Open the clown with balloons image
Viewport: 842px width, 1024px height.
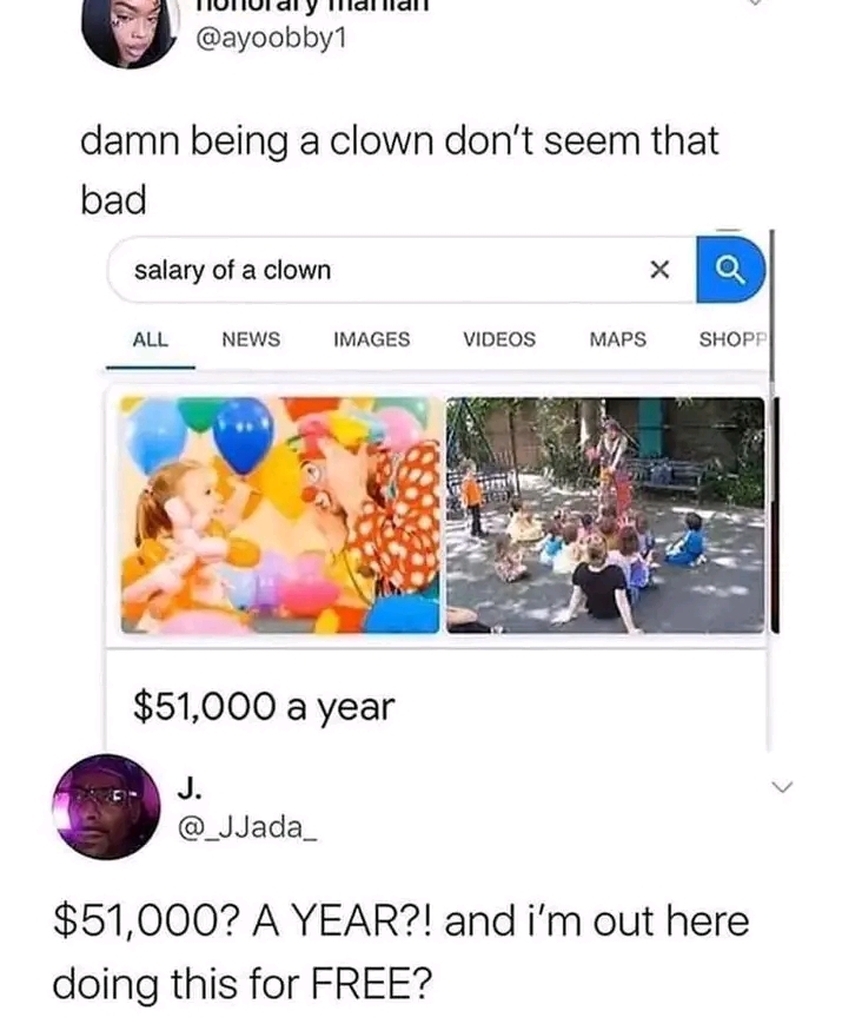pos(280,515)
